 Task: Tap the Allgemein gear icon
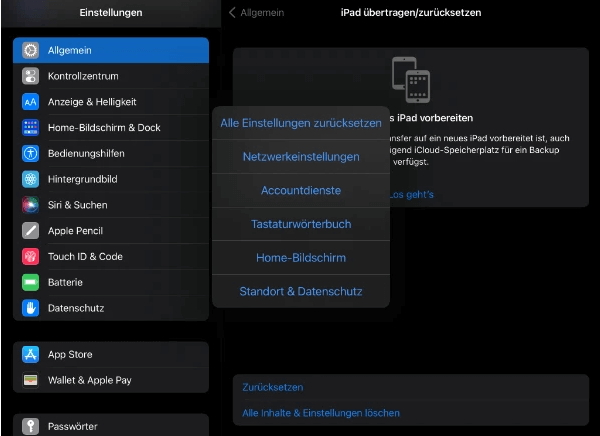point(30,50)
